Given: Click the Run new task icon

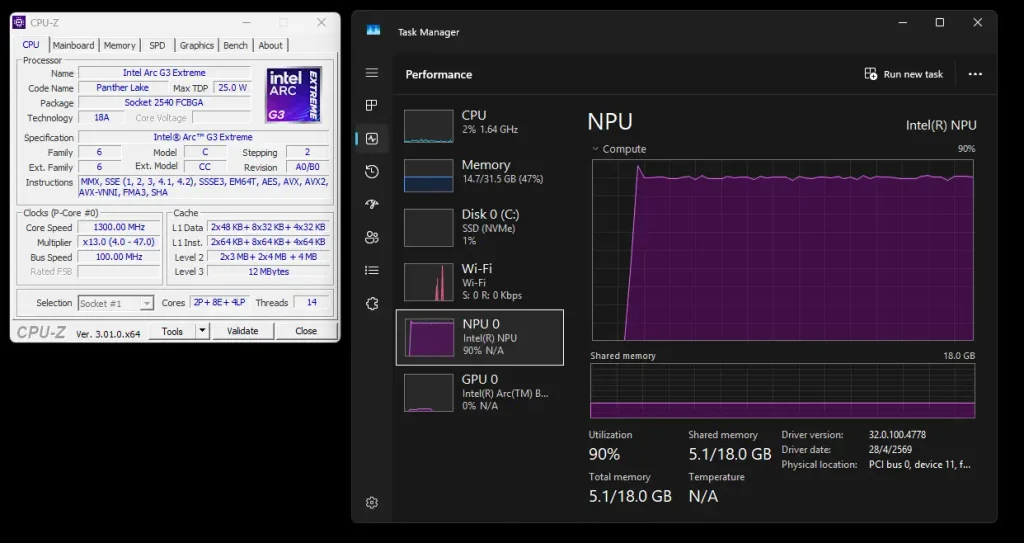Looking at the screenshot, I should (x=871, y=74).
